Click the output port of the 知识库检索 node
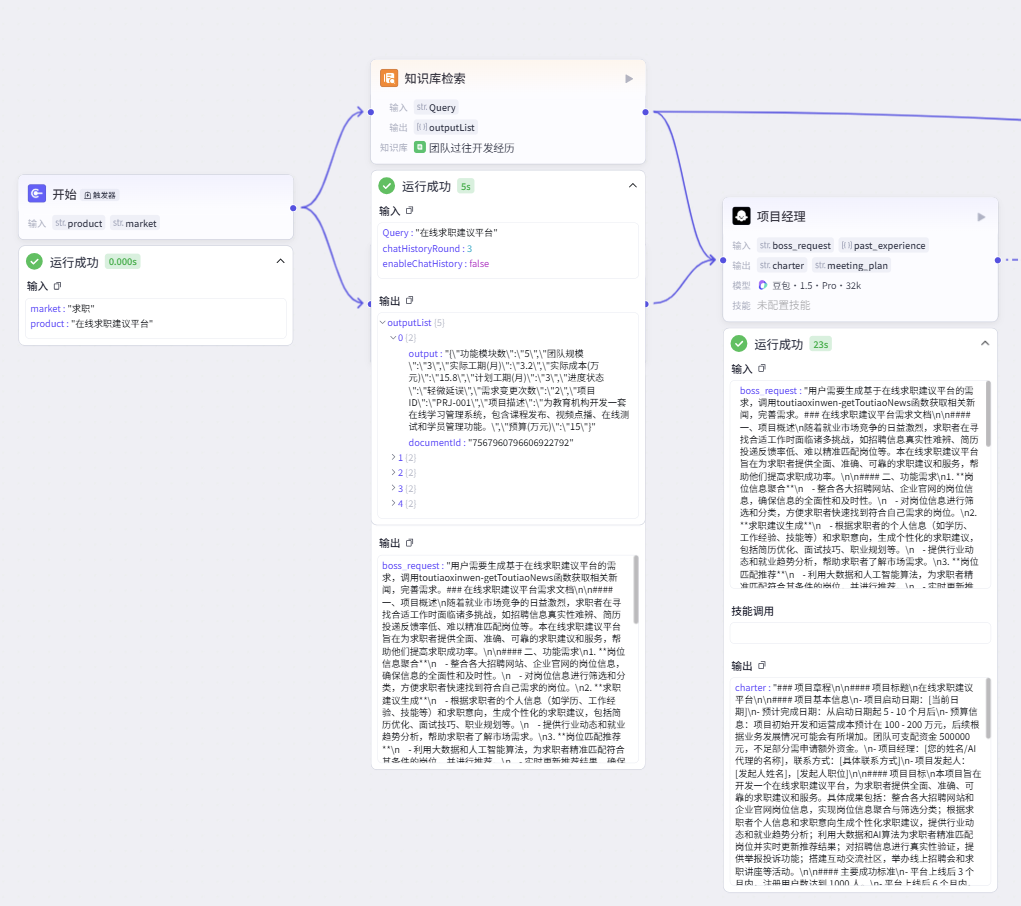Viewport: 1021px width, 906px height. (x=645, y=112)
